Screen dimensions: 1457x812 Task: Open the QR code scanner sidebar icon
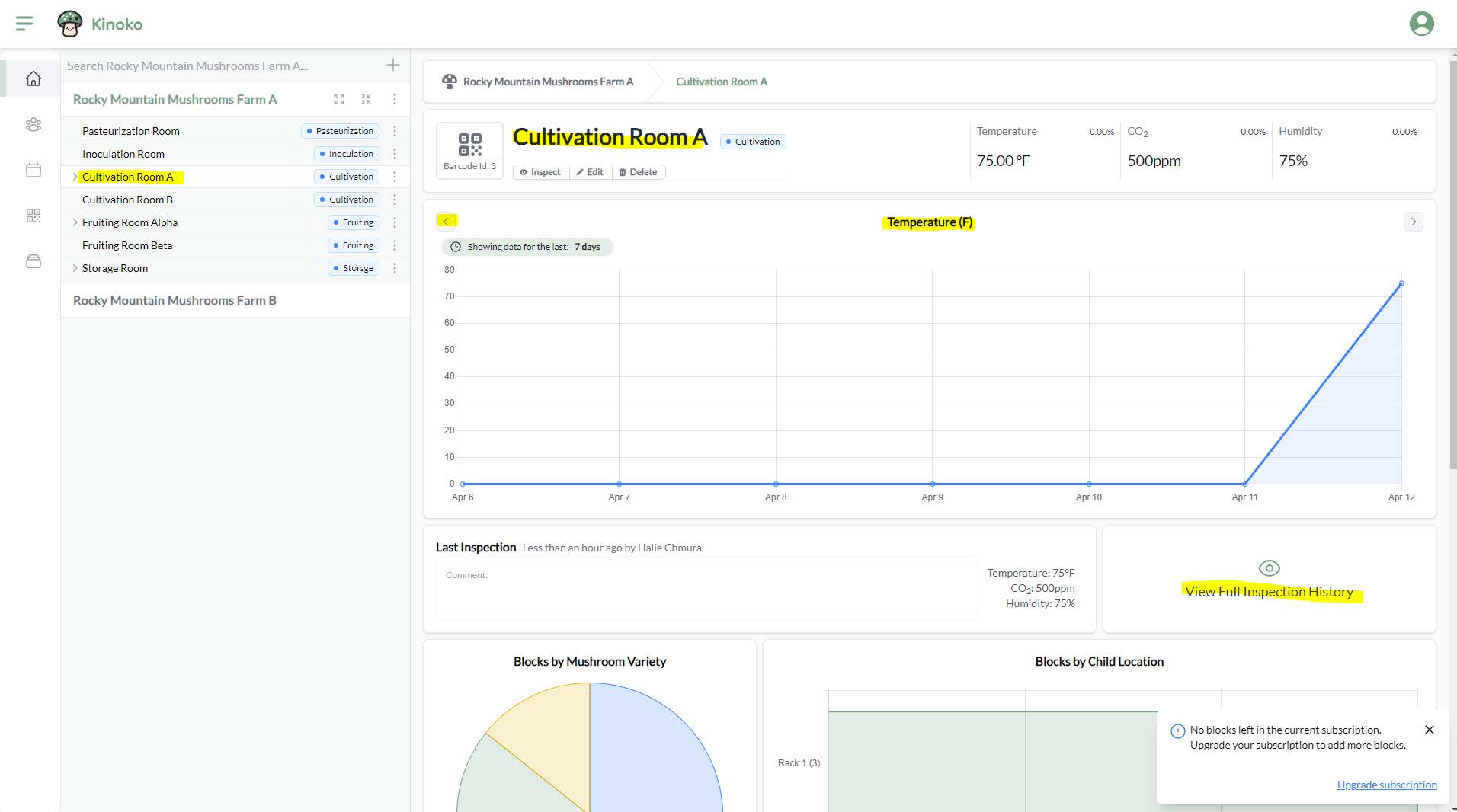click(33, 216)
